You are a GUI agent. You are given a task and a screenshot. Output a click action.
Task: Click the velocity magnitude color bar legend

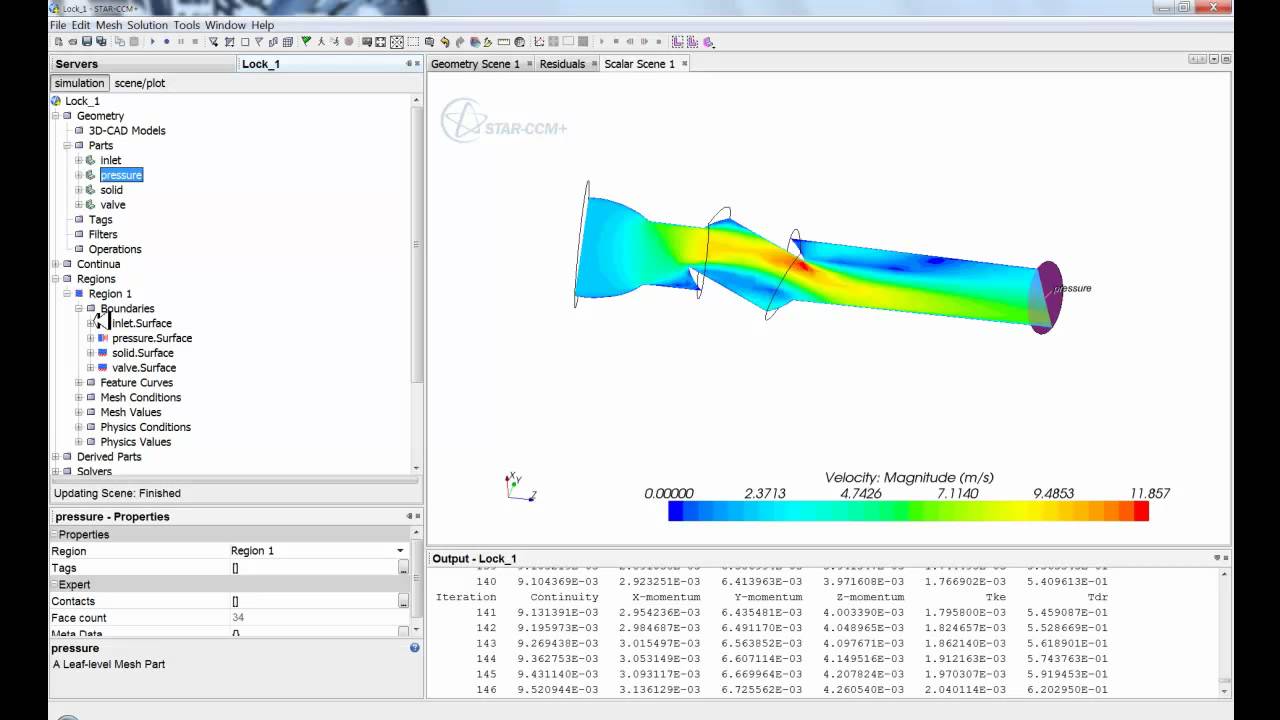tap(908, 511)
